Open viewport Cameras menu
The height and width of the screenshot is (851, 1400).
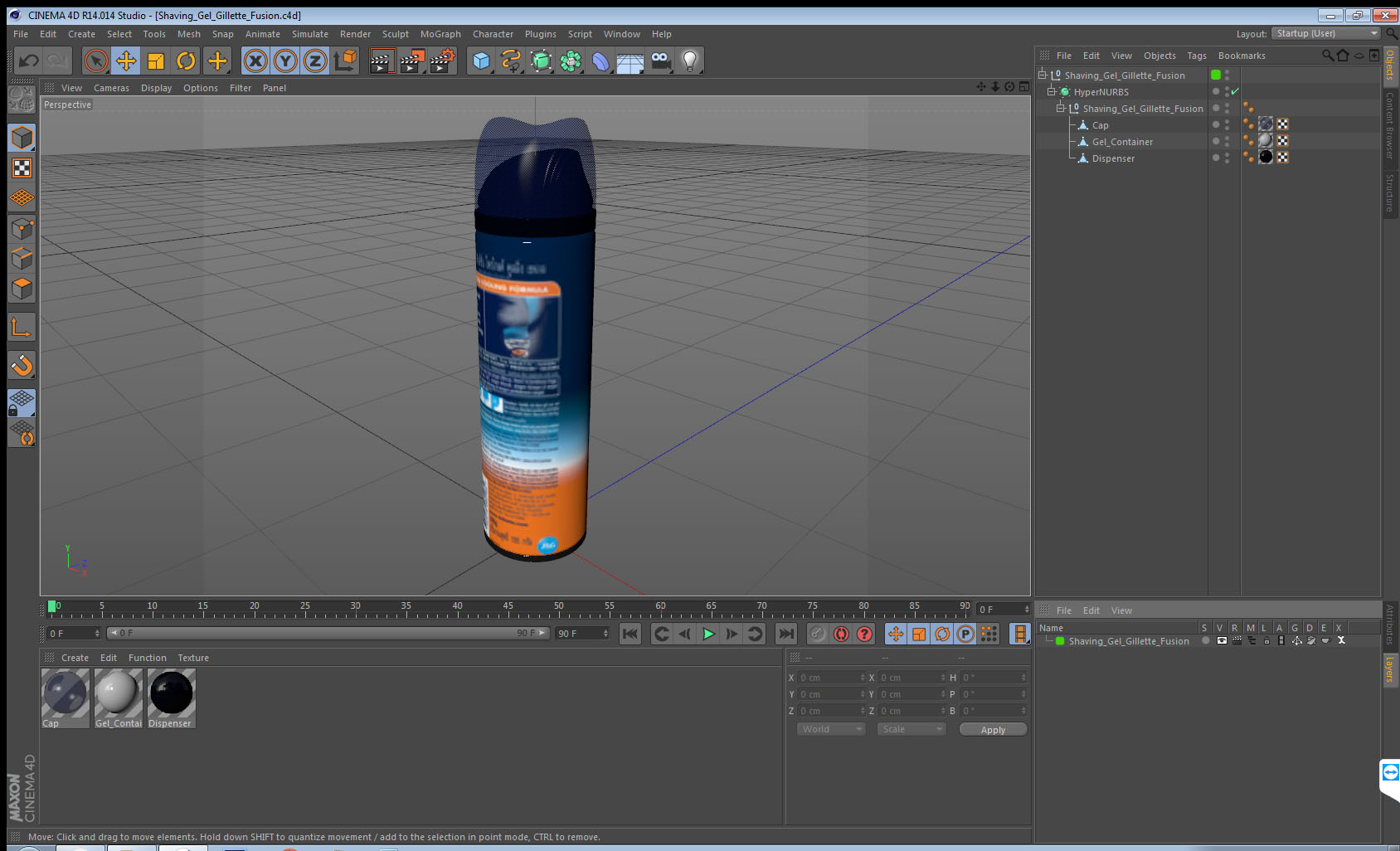[111, 88]
